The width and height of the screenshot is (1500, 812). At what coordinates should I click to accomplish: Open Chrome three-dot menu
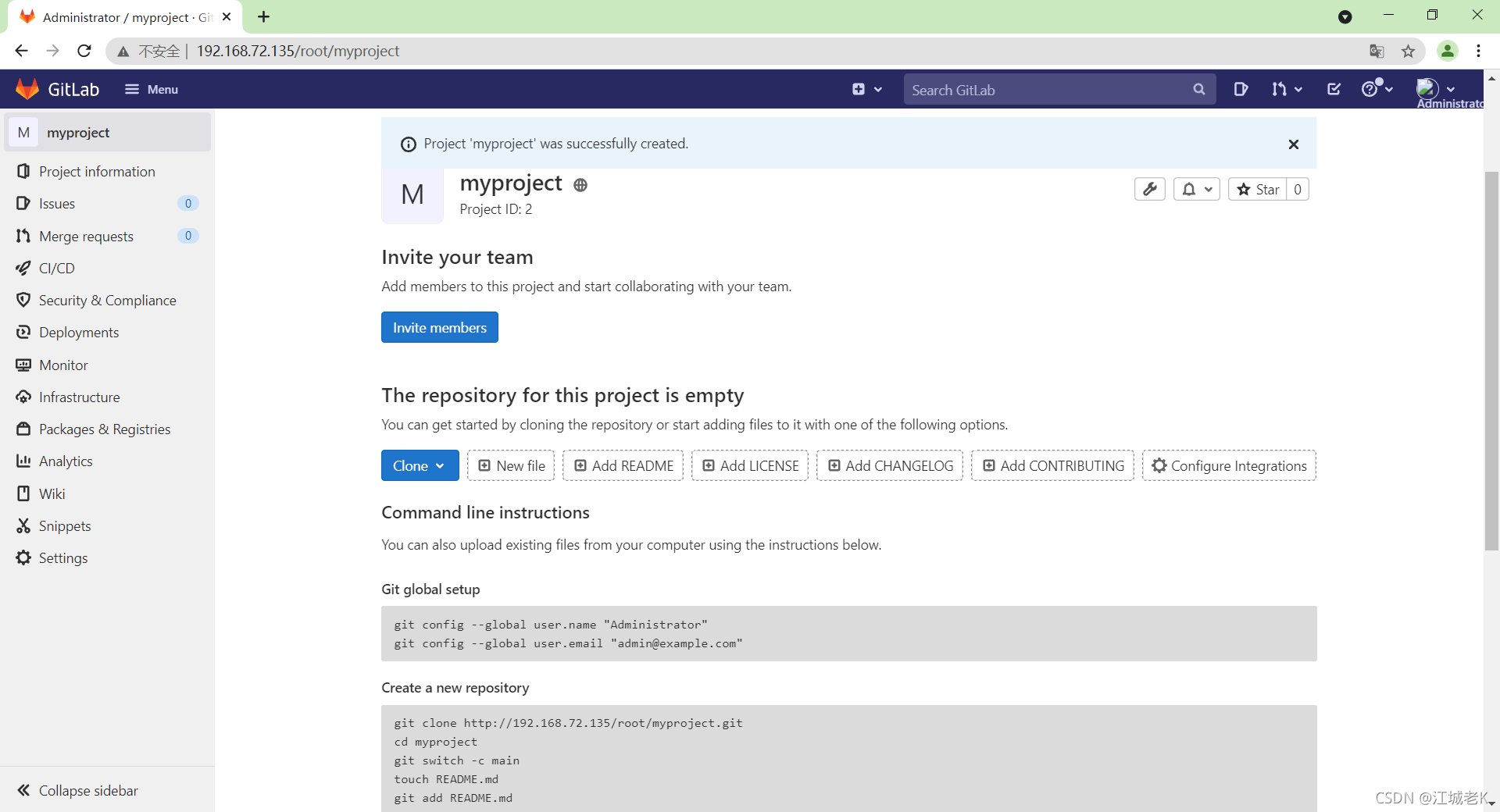[1478, 51]
